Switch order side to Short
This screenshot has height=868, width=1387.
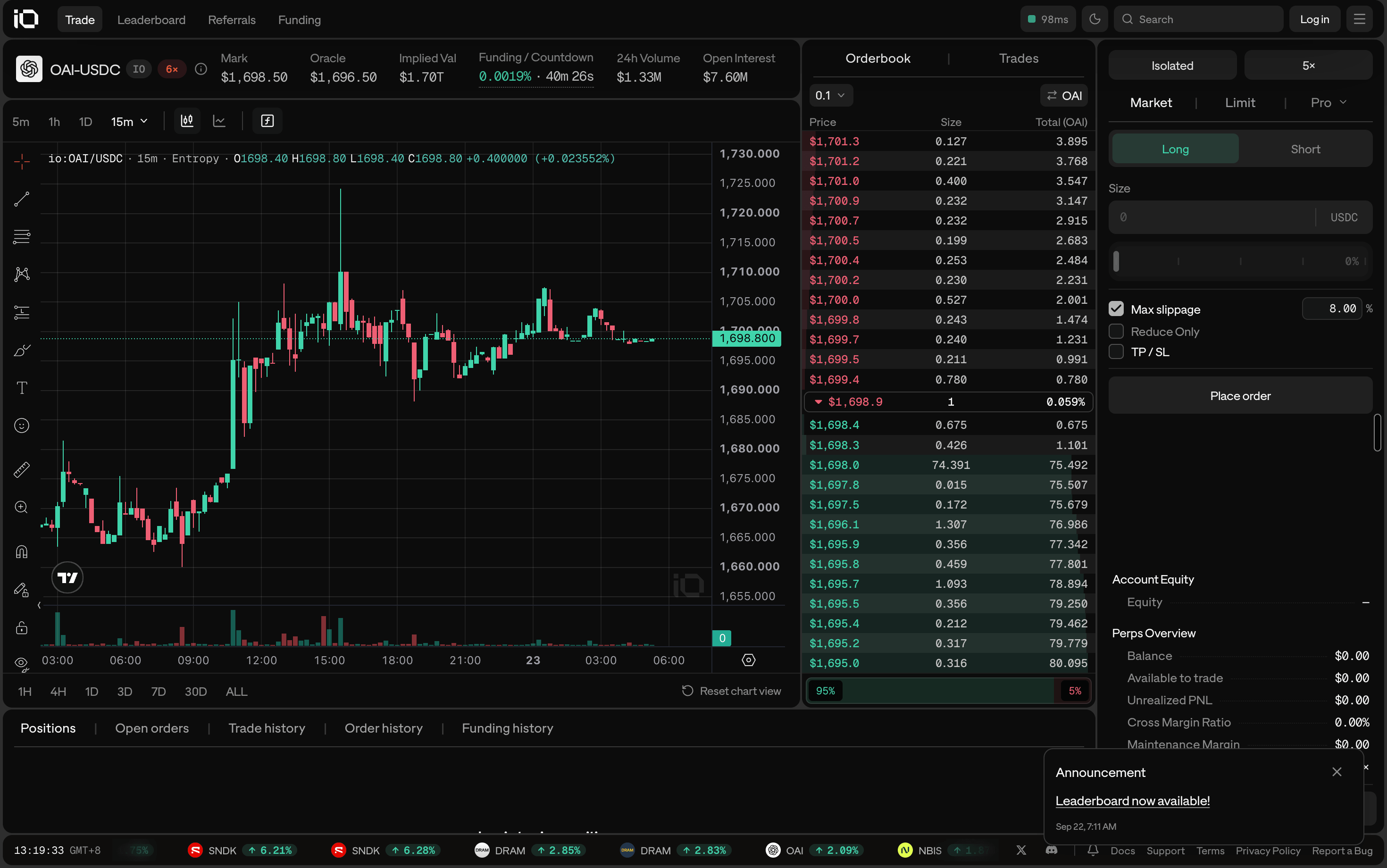pos(1305,149)
